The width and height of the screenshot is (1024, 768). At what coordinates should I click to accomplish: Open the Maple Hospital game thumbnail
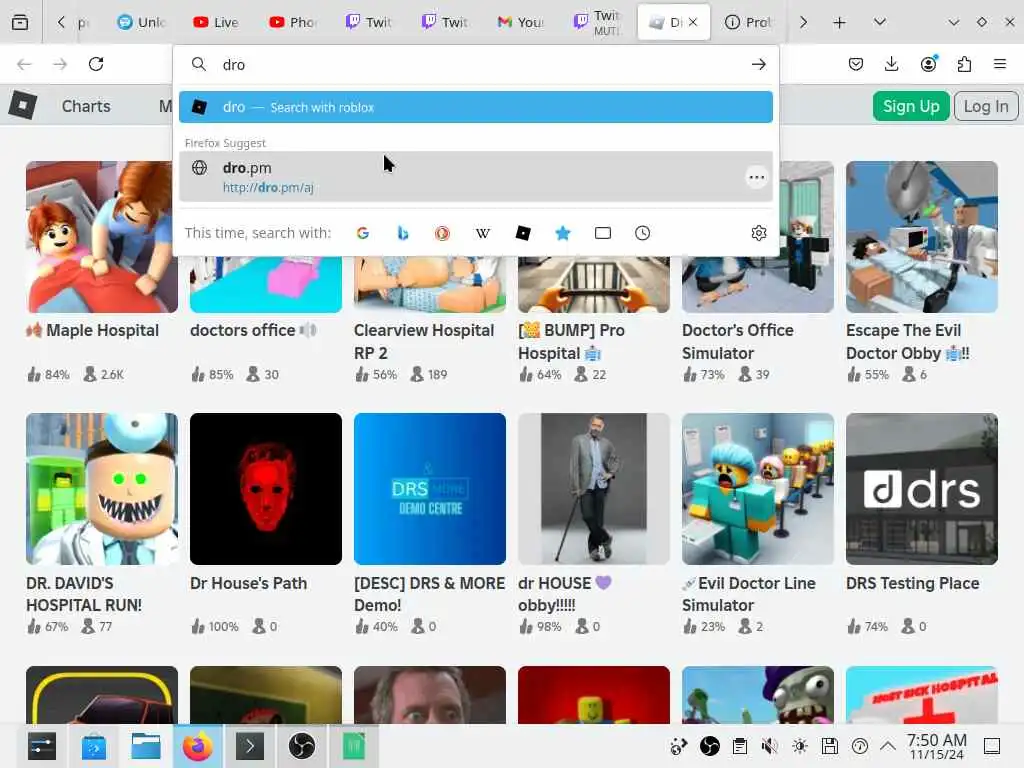coord(102,237)
